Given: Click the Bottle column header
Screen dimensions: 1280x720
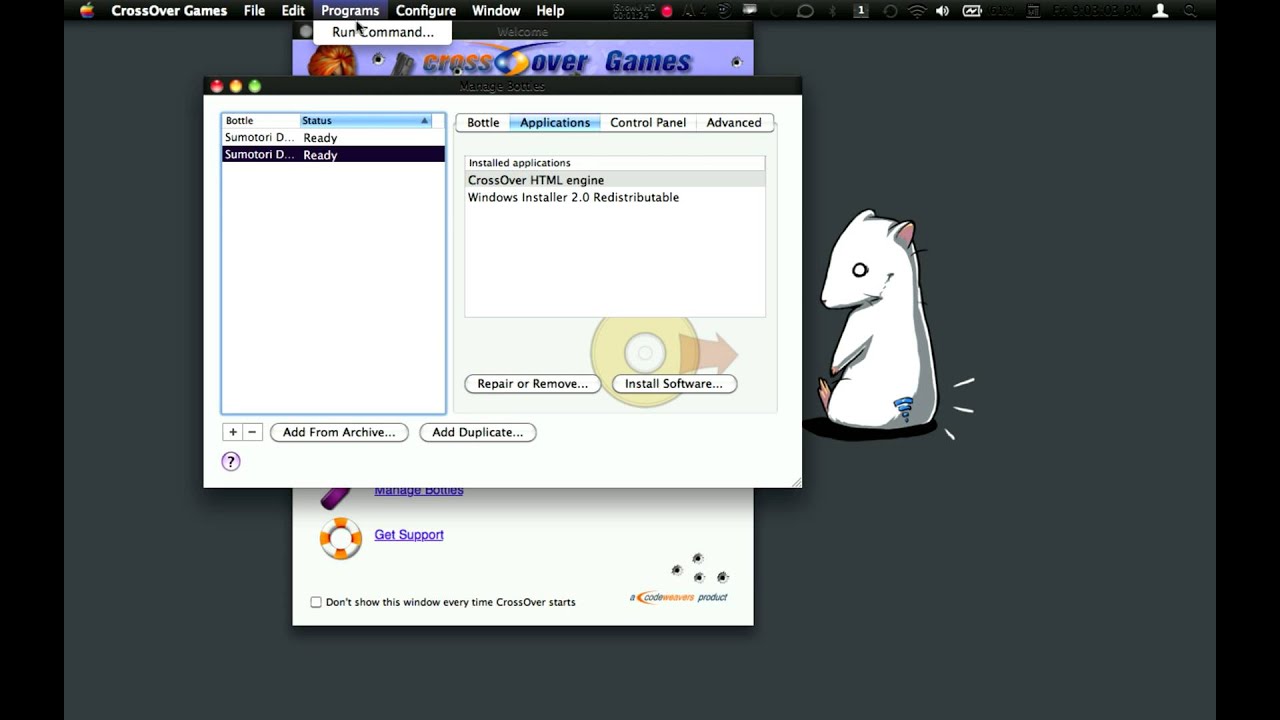Looking at the screenshot, I should coord(260,121).
